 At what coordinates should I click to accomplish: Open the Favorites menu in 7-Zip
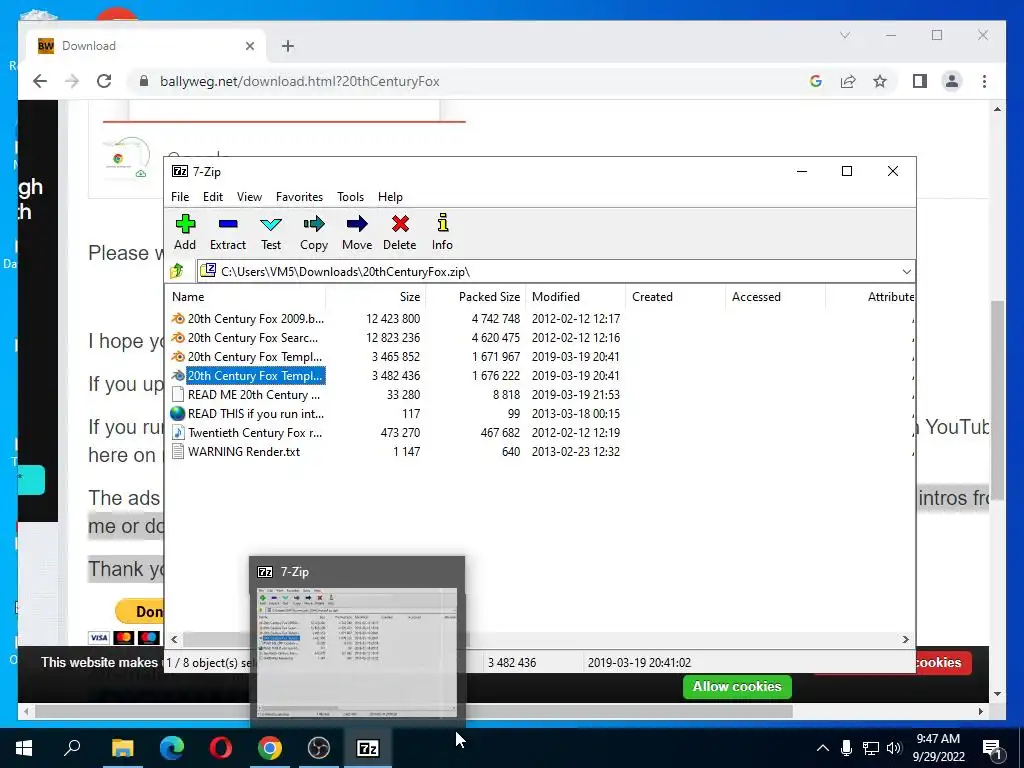[x=299, y=197]
